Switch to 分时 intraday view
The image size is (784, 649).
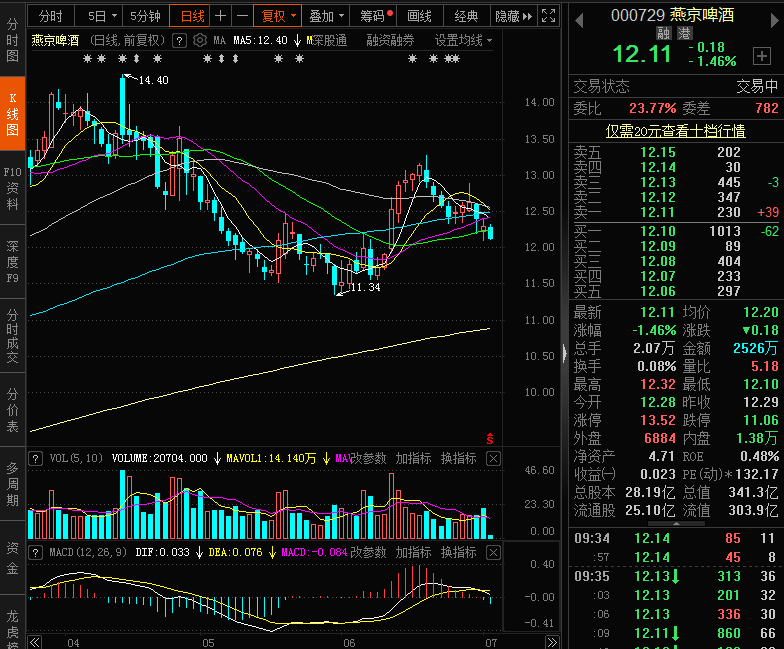pos(50,16)
